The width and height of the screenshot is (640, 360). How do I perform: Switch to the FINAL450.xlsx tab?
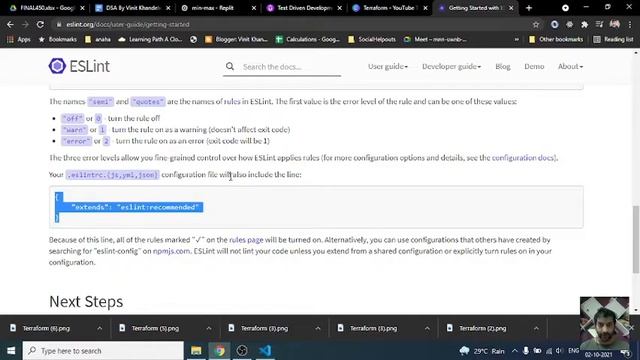click(x=47, y=8)
